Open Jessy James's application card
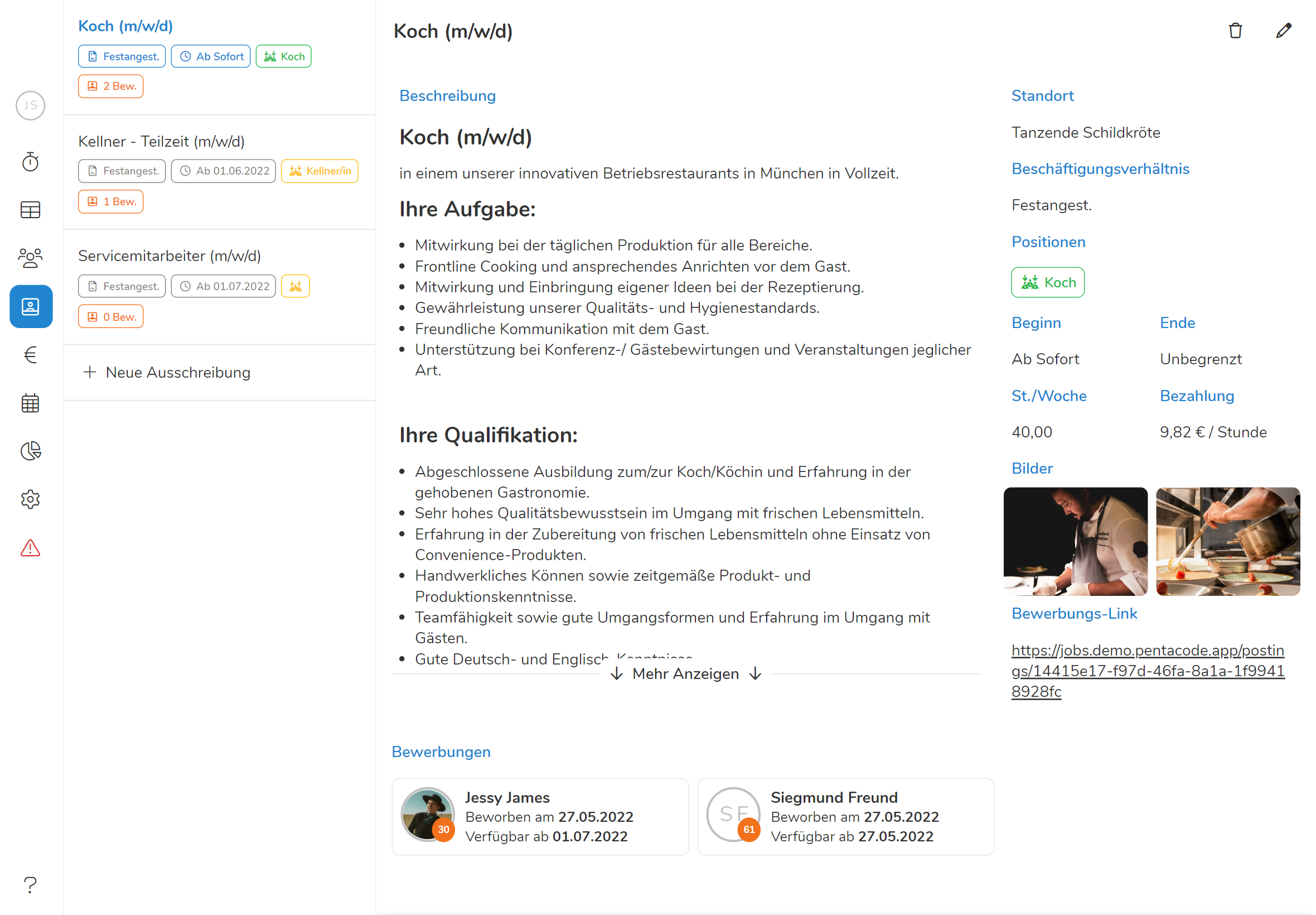 pyautogui.click(x=540, y=816)
